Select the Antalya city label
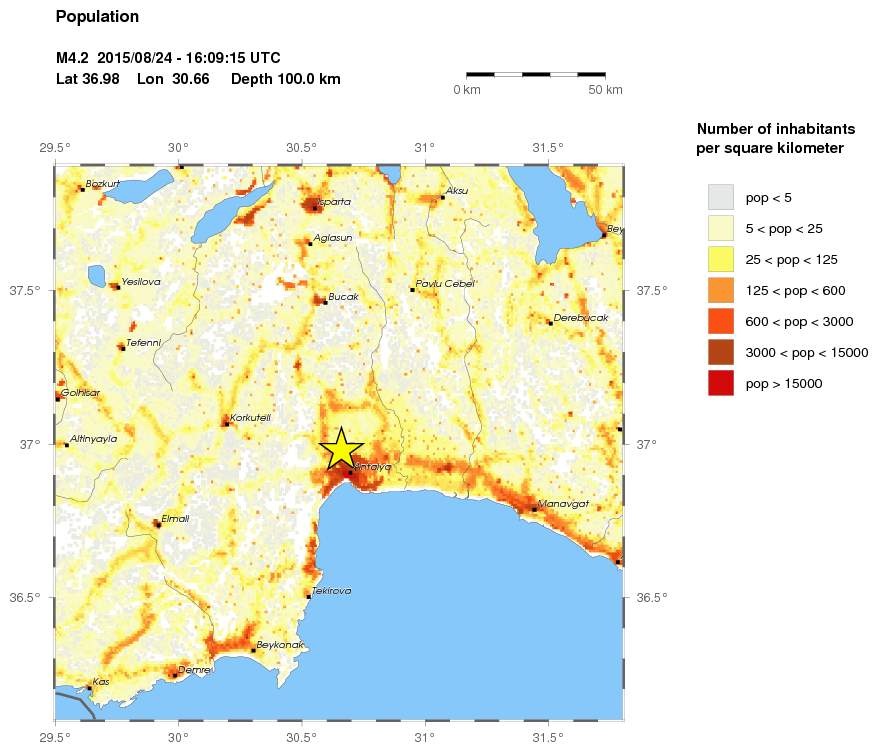This screenshot has height=752, width=878. point(372,466)
